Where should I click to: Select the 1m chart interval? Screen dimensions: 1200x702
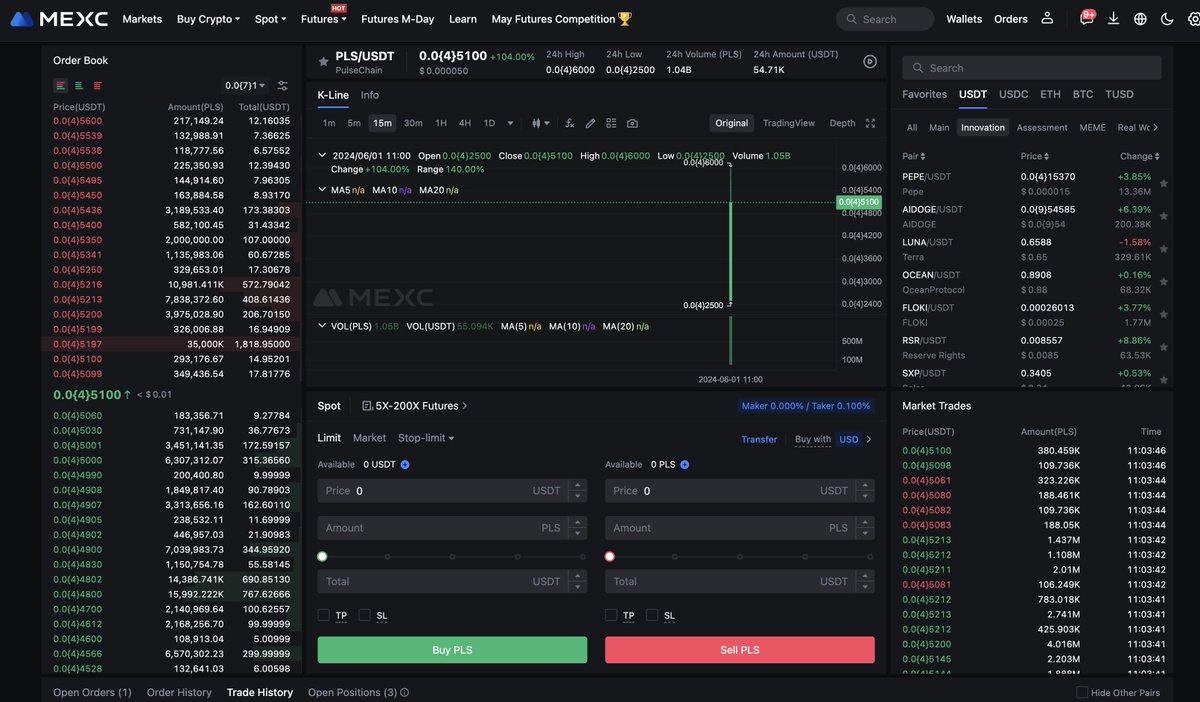coord(329,123)
